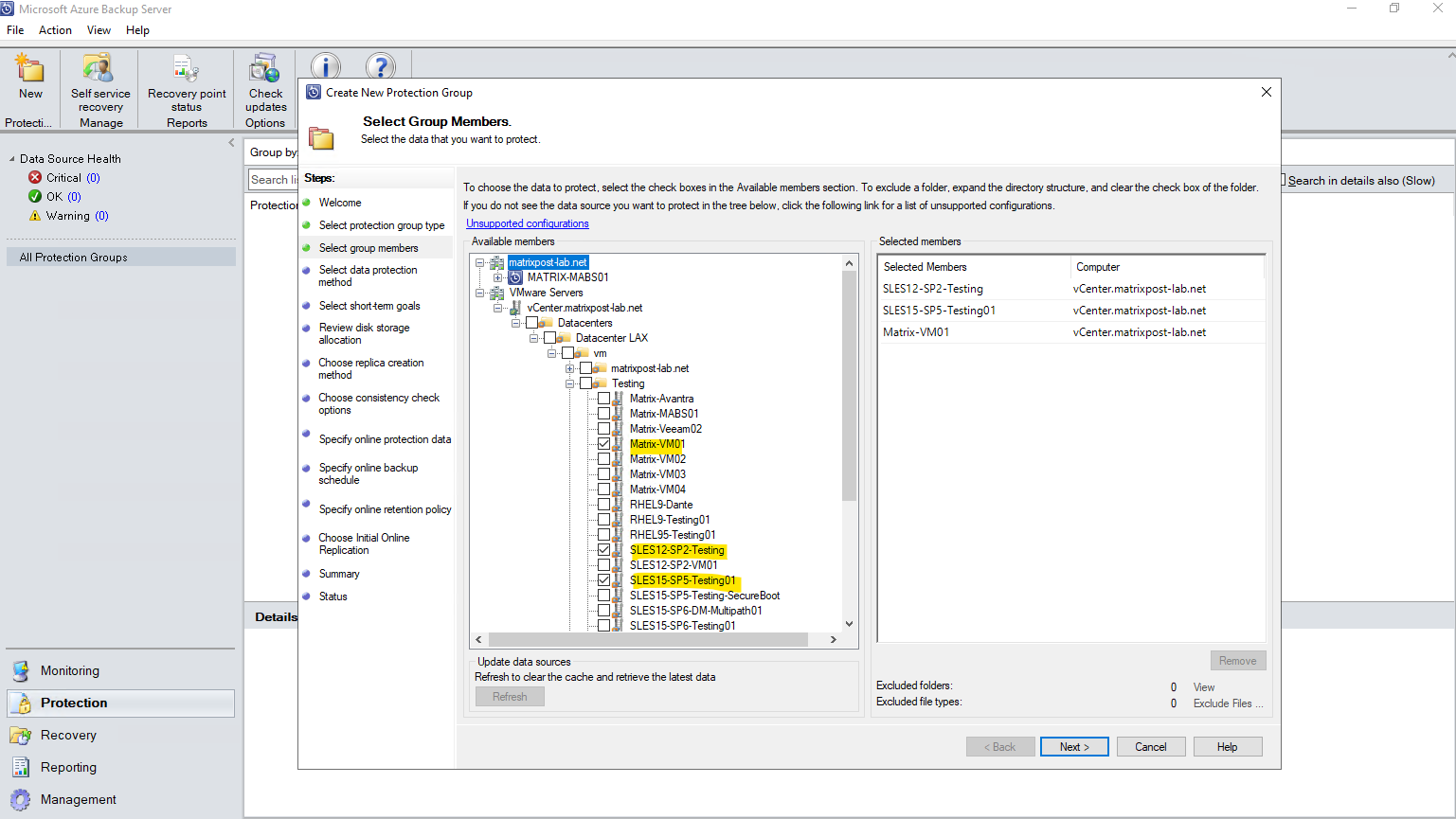The image size is (1456, 819).
Task: Click the Select protection group type step
Action: pos(382,225)
